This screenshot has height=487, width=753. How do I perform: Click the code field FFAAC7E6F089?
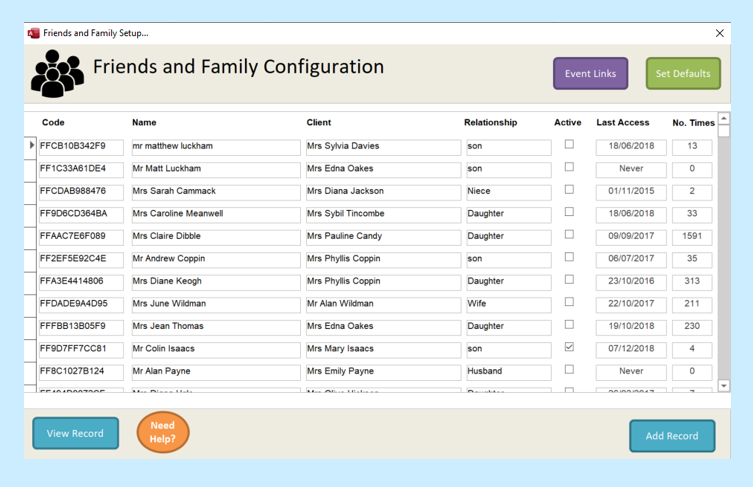click(x=81, y=237)
